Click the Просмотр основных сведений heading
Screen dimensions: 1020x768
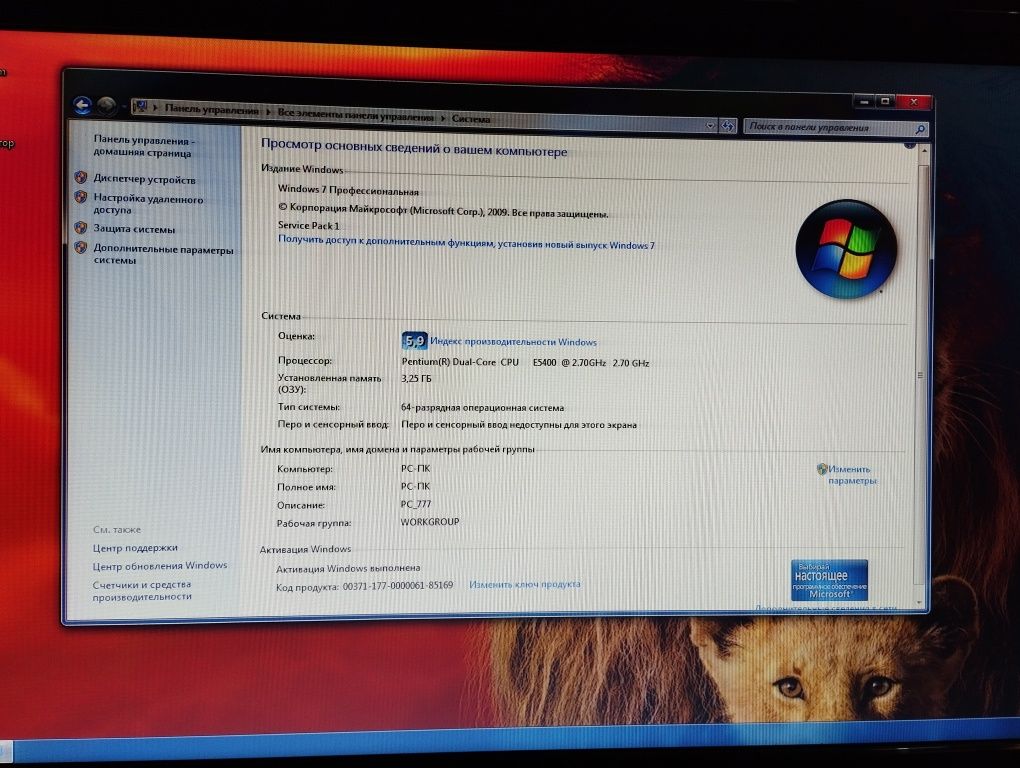pos(414,147)
